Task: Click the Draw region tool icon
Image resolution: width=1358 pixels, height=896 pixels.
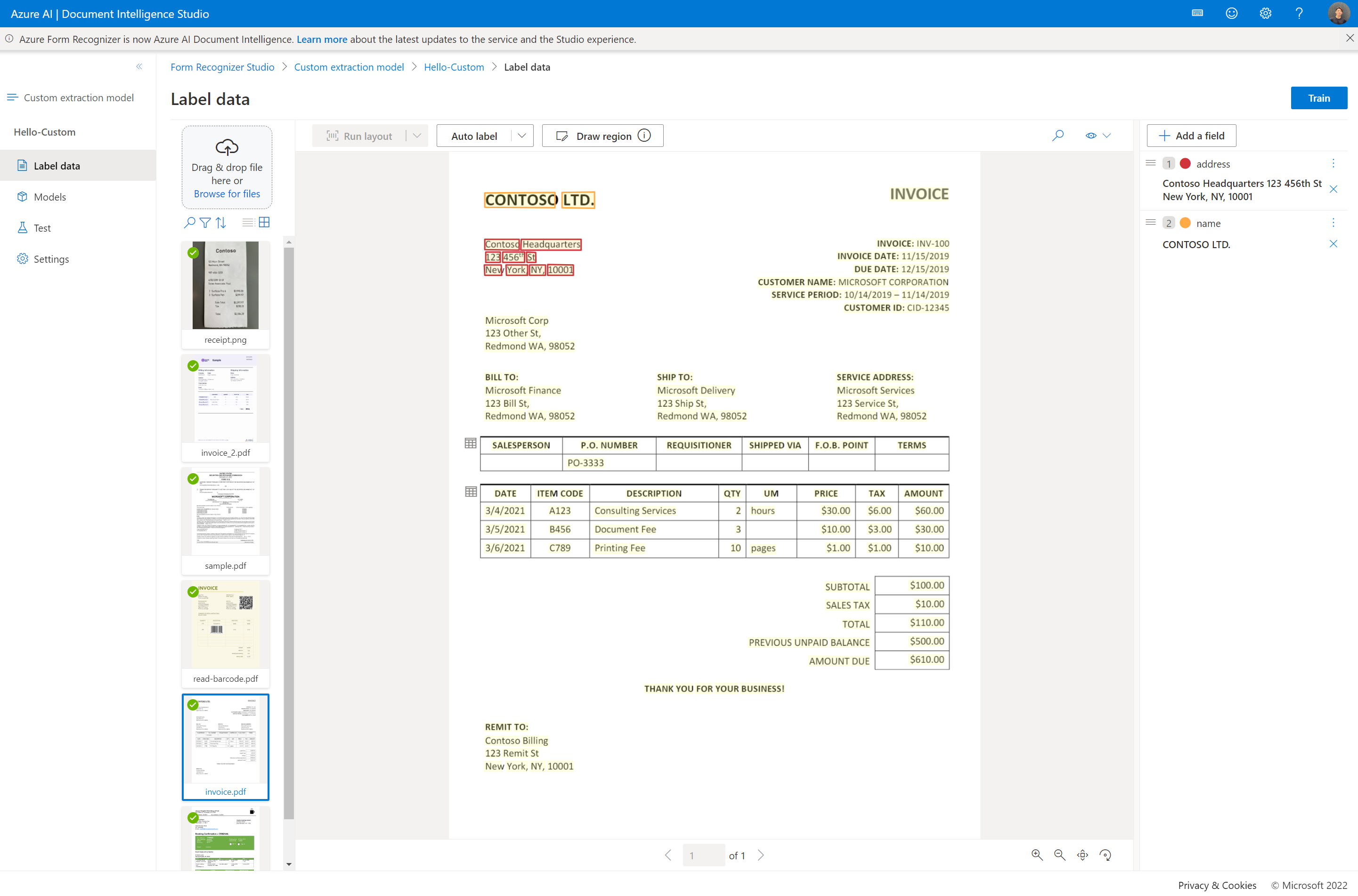Action: [x=562, y=135]
